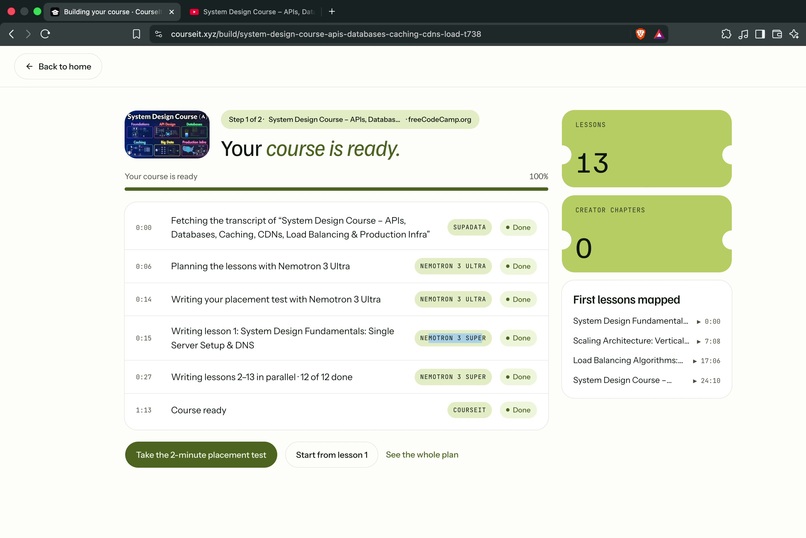Click the COURSEIT badge
This screenshot has height=538, width=806.
469,410
